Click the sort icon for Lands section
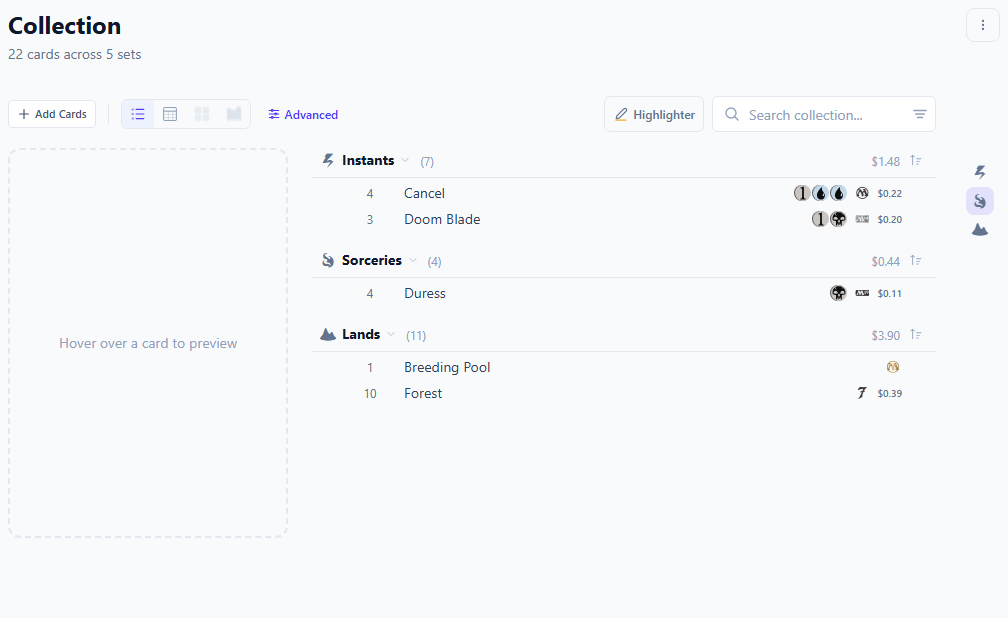Screen dimensions: 1008x618 [916, 335]
